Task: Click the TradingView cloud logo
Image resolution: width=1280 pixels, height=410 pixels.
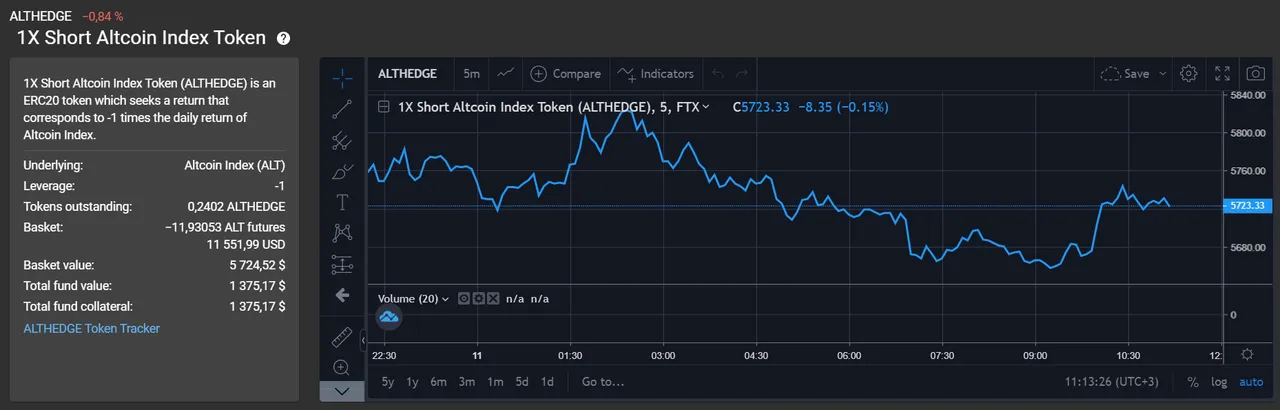Action: tap(388, 317)
